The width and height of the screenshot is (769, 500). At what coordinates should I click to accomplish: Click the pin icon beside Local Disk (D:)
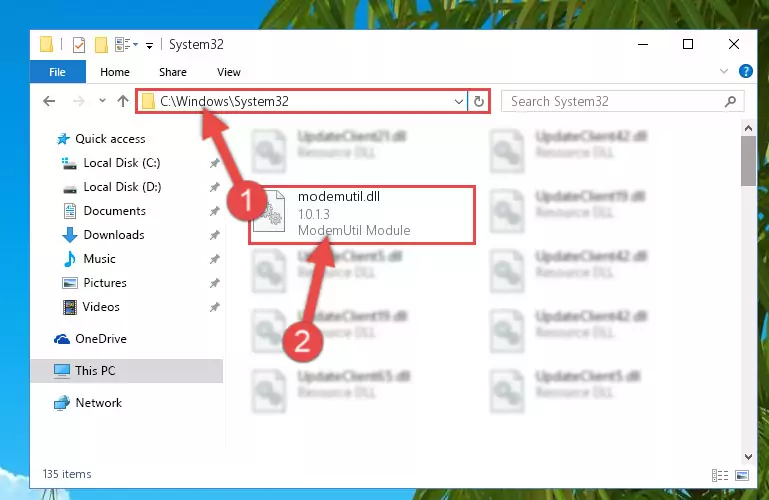pos(214,187)
